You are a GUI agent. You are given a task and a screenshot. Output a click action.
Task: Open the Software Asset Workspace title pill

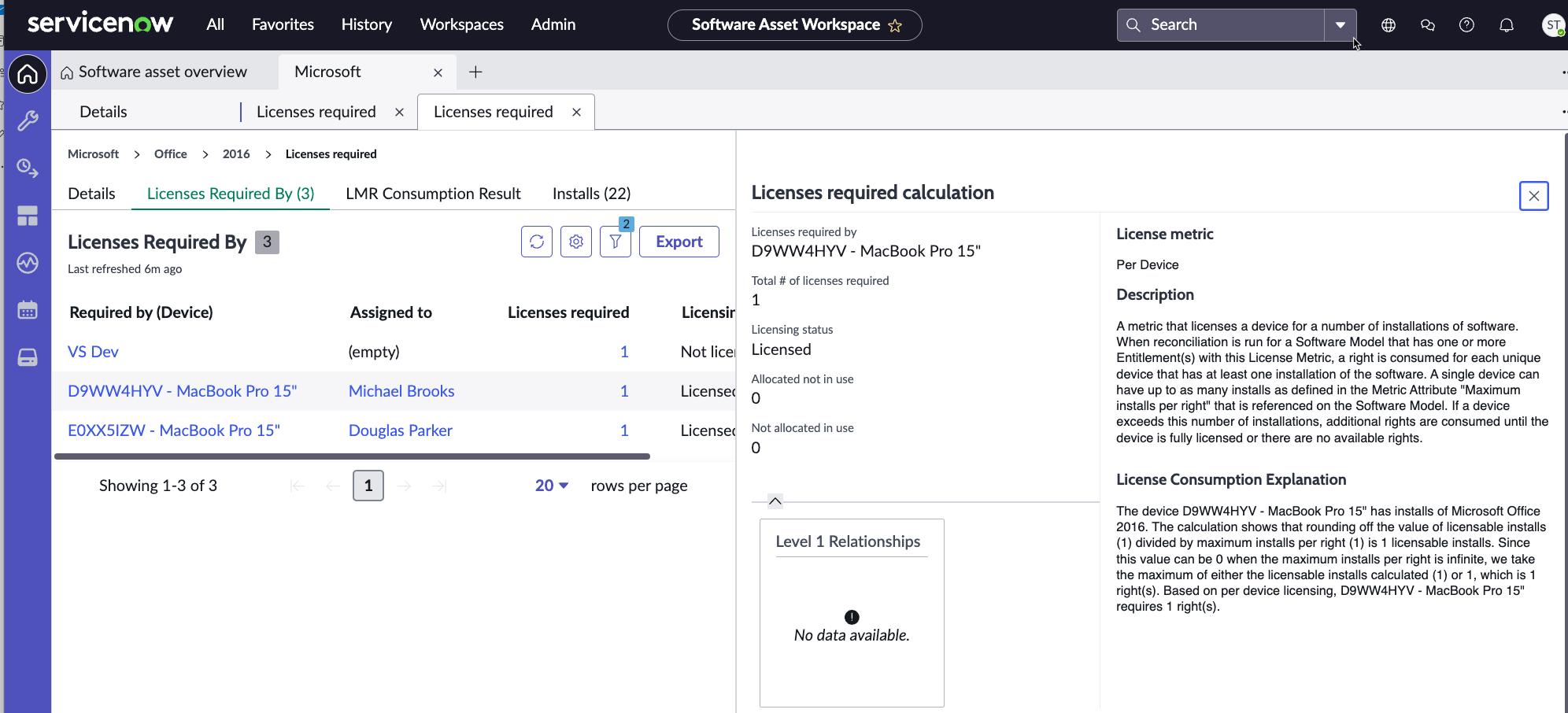click(x=795, y=25)
